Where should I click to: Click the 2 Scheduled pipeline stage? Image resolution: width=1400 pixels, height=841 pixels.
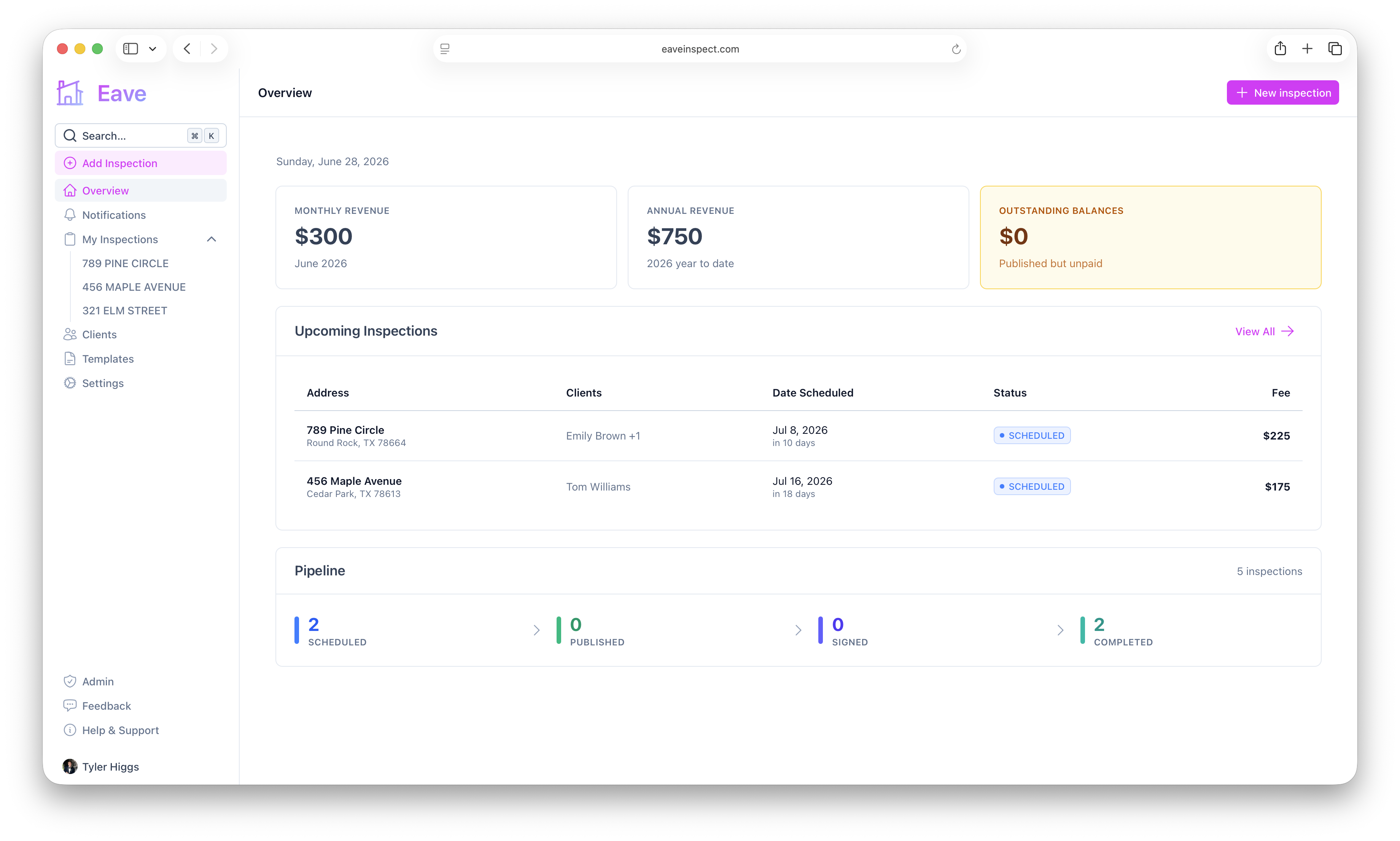tap(330, 630)
